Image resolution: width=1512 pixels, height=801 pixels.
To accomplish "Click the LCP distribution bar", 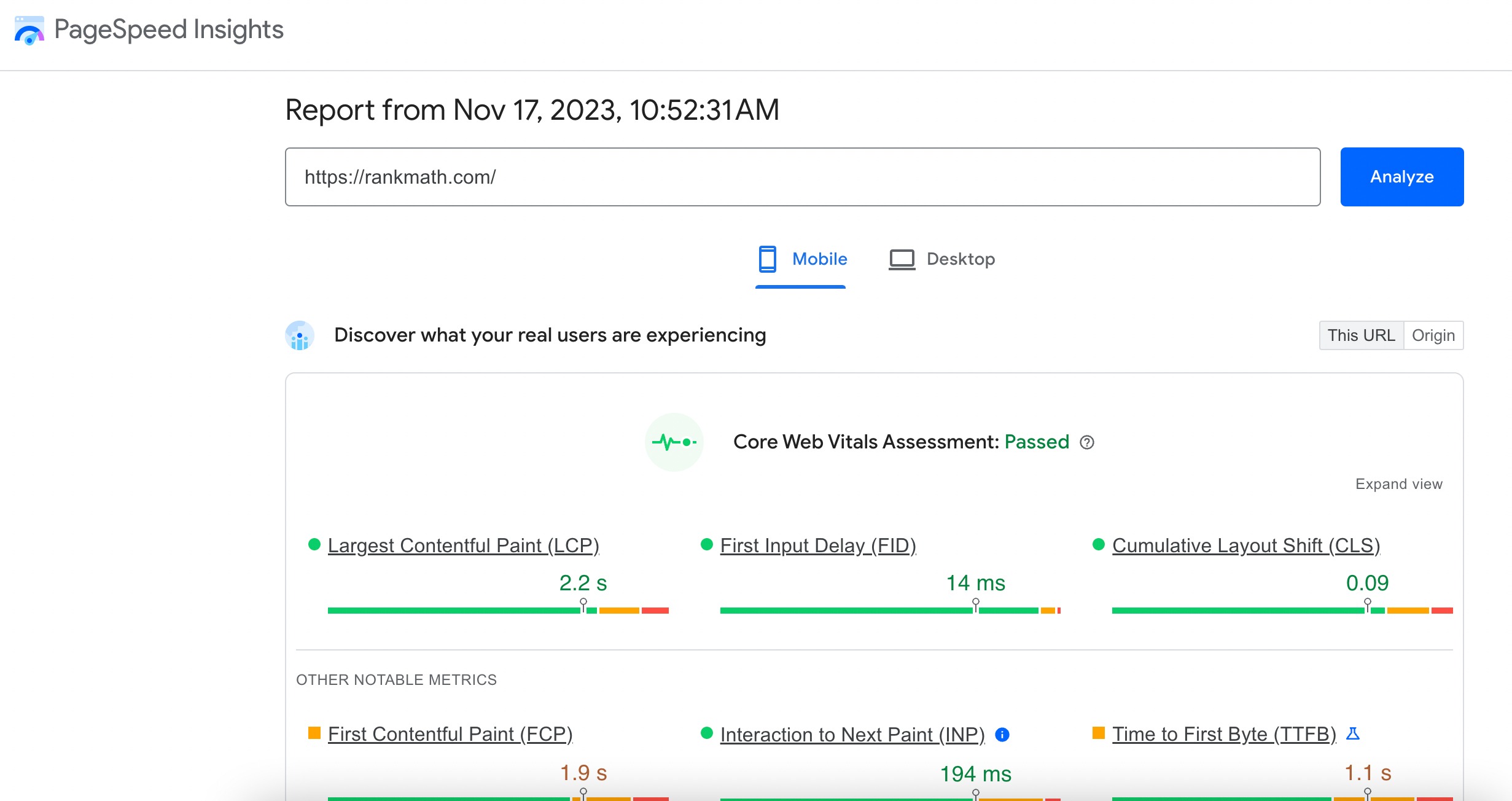I will (x=498, y=611).
